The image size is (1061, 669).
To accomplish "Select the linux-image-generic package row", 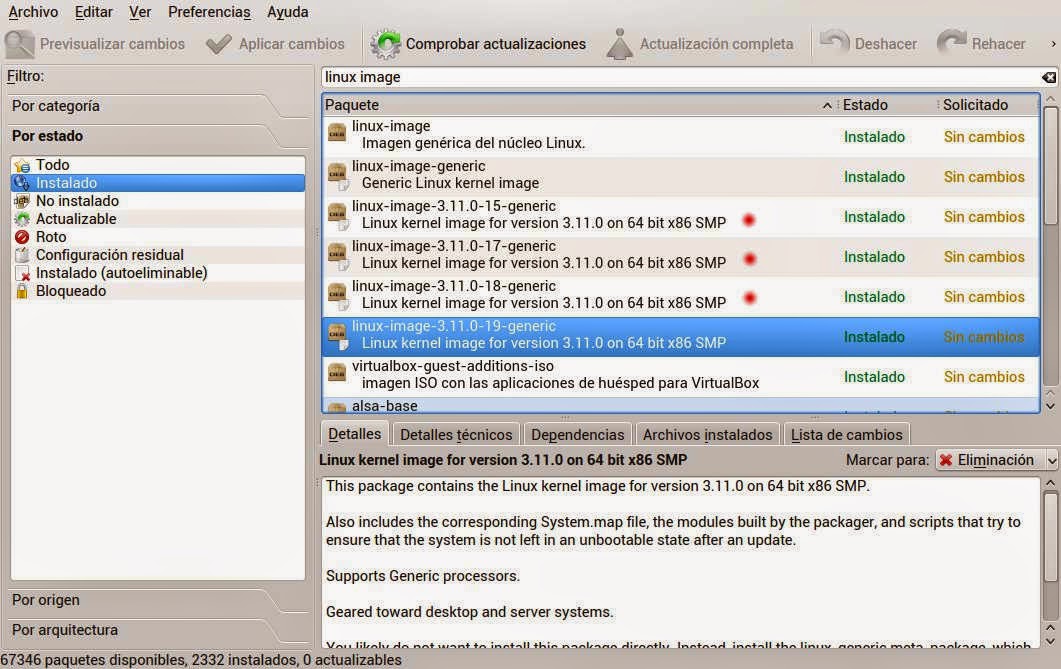I will [x=681, y=176].
